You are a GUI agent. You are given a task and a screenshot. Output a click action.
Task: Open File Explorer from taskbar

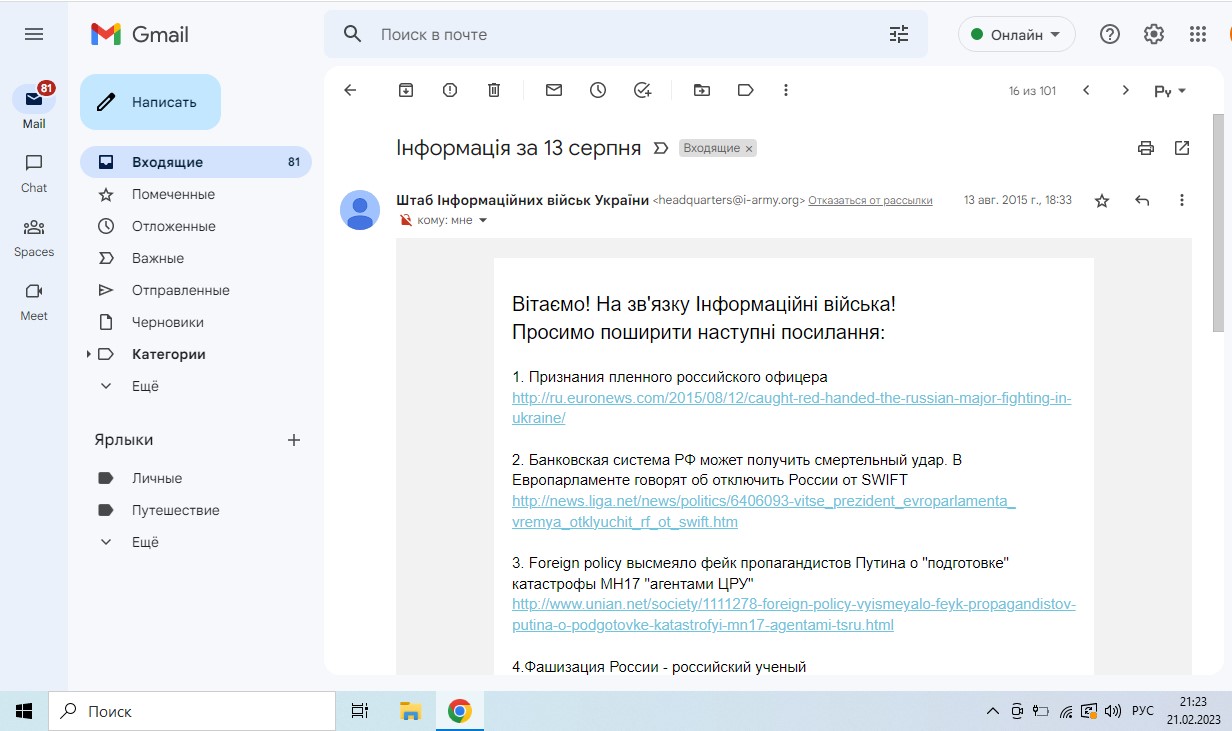click(x=410, y=711)
